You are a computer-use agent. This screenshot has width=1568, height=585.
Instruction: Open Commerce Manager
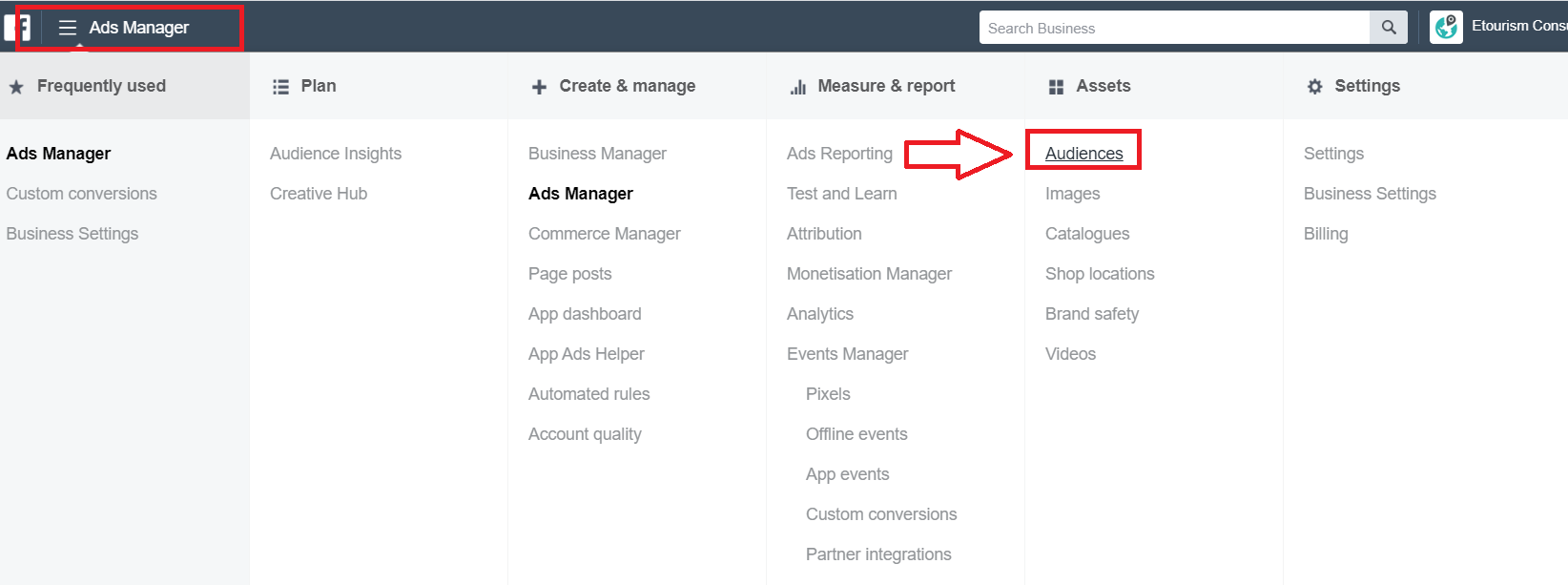point(605,234)
